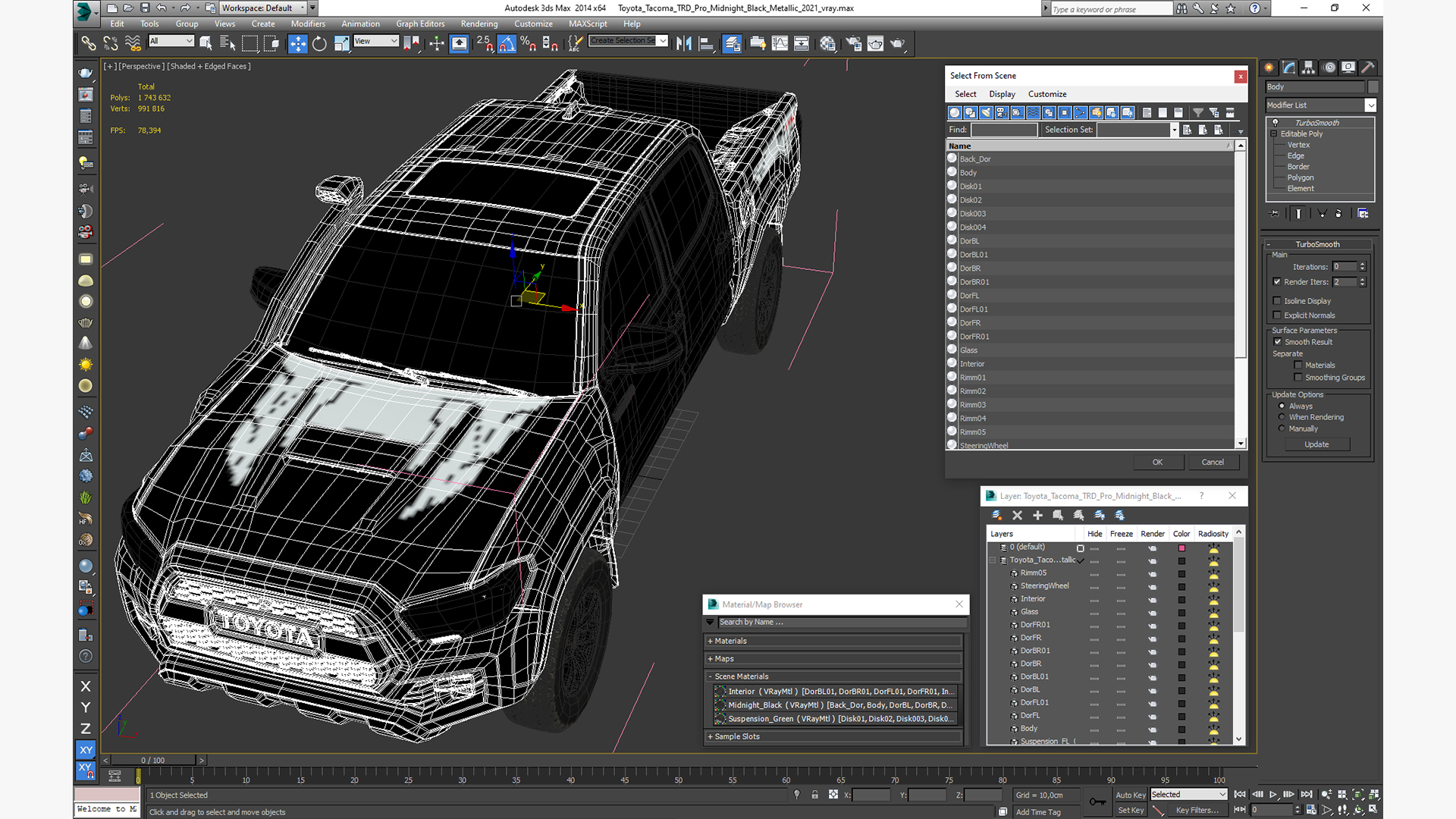Click Cancel in Select From Scene
The image size is (1456, 819).
(x=1213, y=462)
